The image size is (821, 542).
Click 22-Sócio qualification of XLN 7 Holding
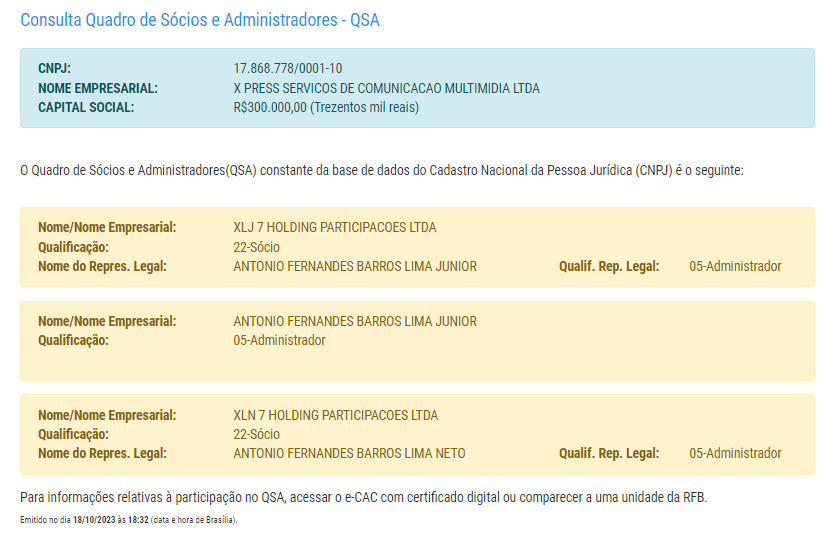pyautogui.click(x=256, y=434)
